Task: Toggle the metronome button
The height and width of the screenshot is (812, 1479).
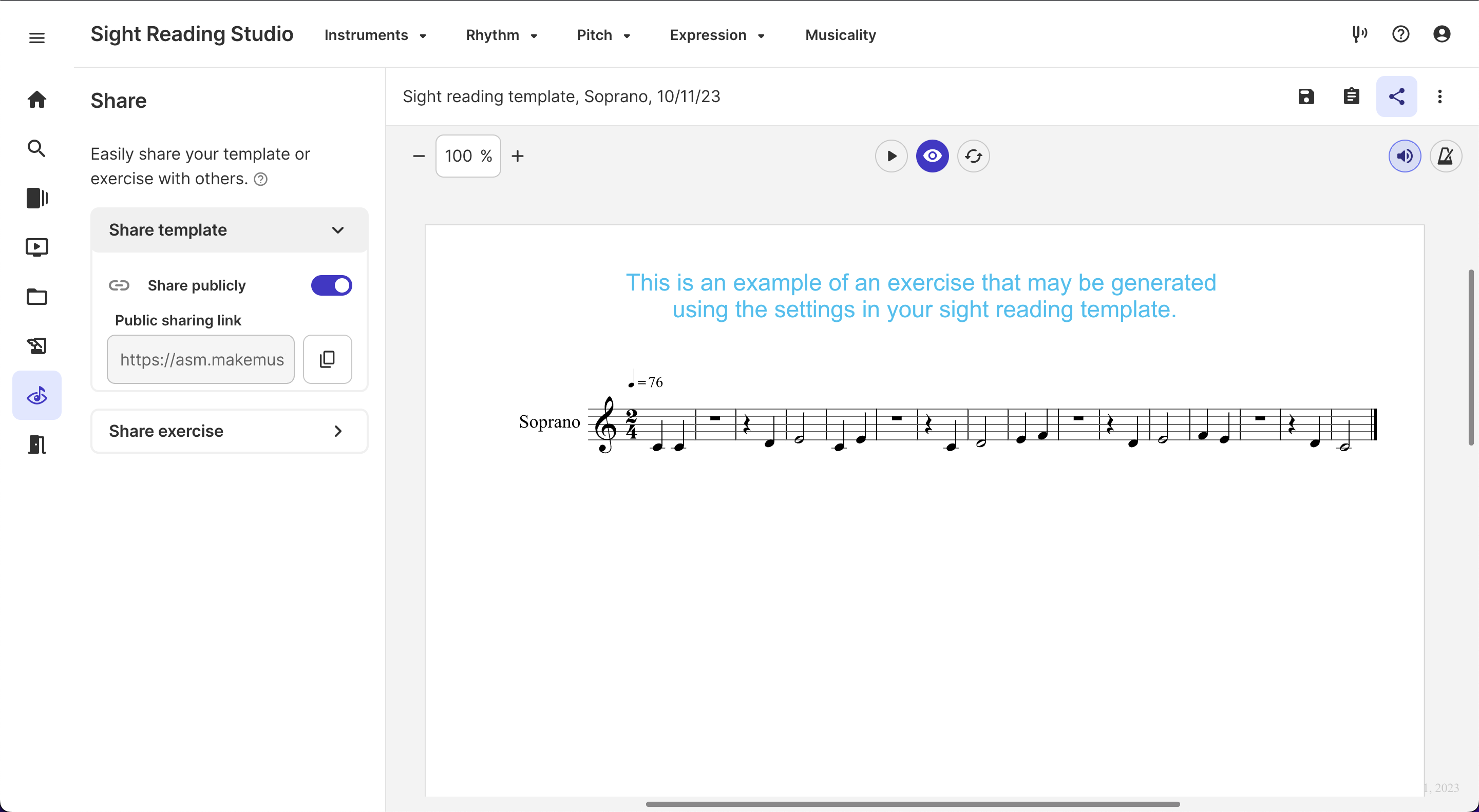Action: pos(1445,156)
